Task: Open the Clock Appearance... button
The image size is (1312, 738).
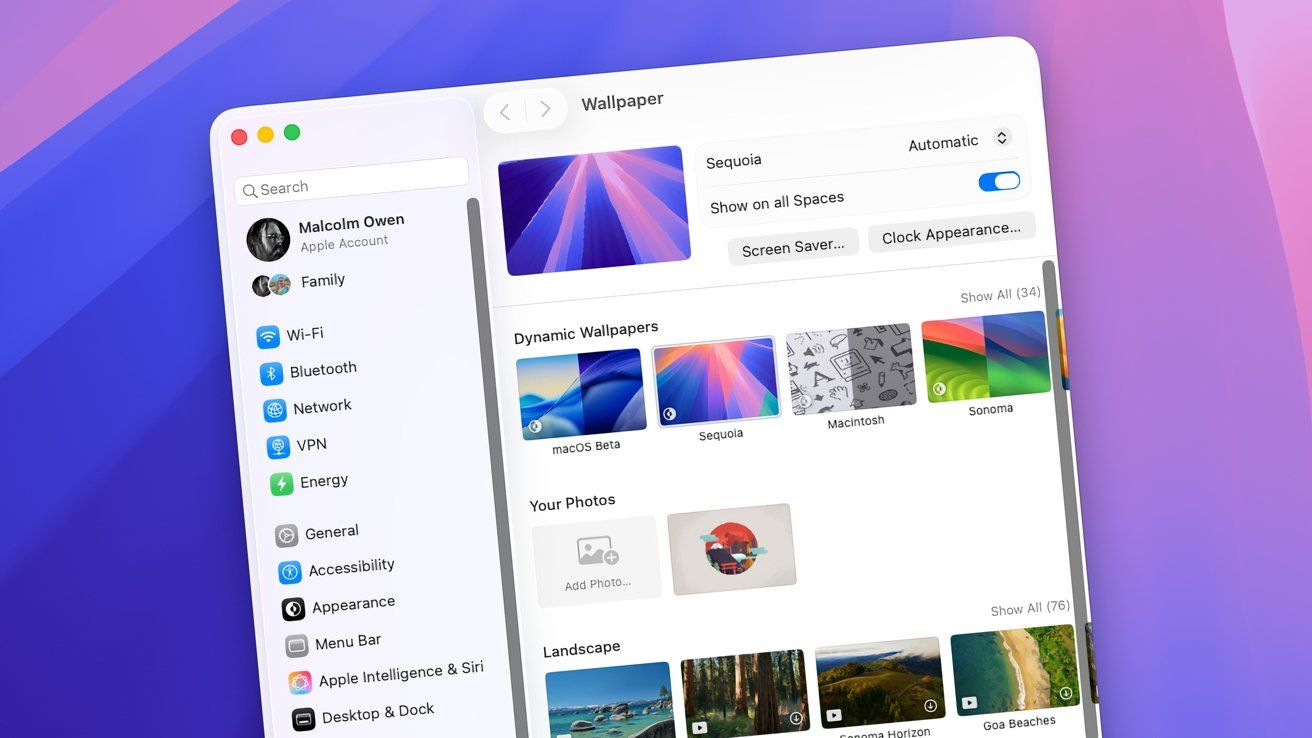Action: click(x=951, y=234)
